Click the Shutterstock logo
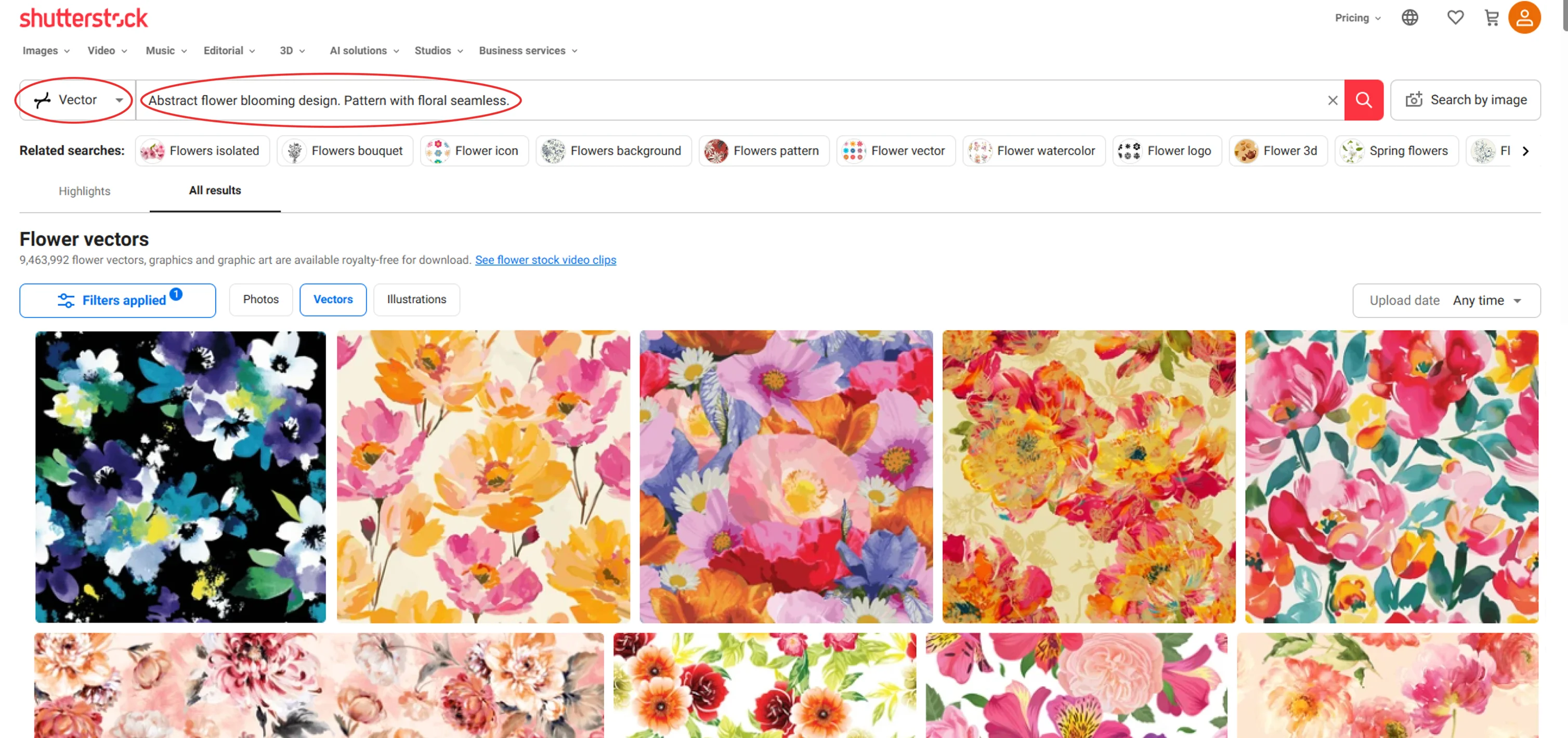 (83, 18)
